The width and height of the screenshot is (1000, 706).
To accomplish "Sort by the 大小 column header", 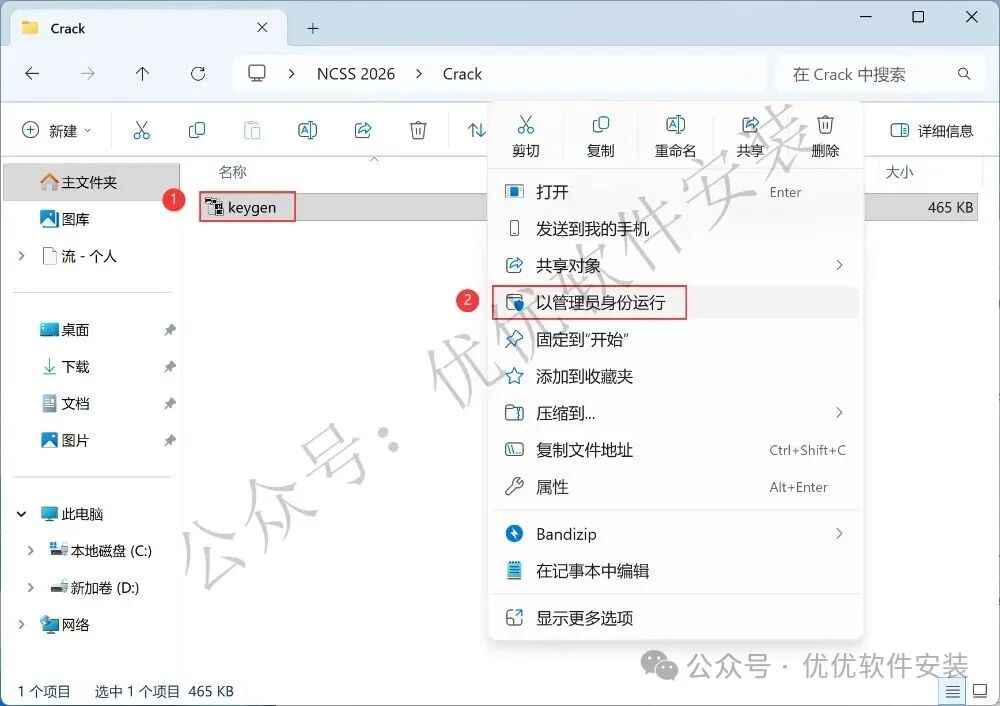I will coord(899,172).
